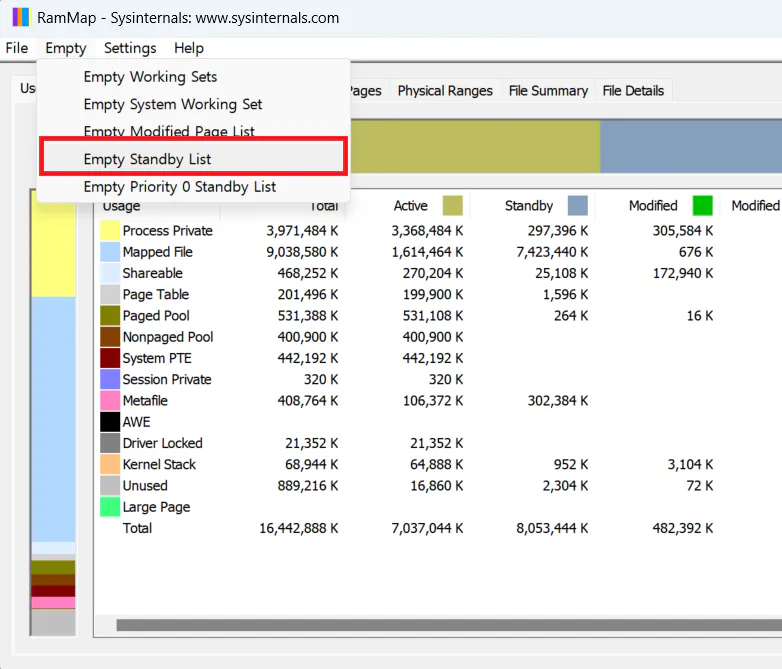Select the Paged Pool row label
782x669 pixels.
(156, 315)
